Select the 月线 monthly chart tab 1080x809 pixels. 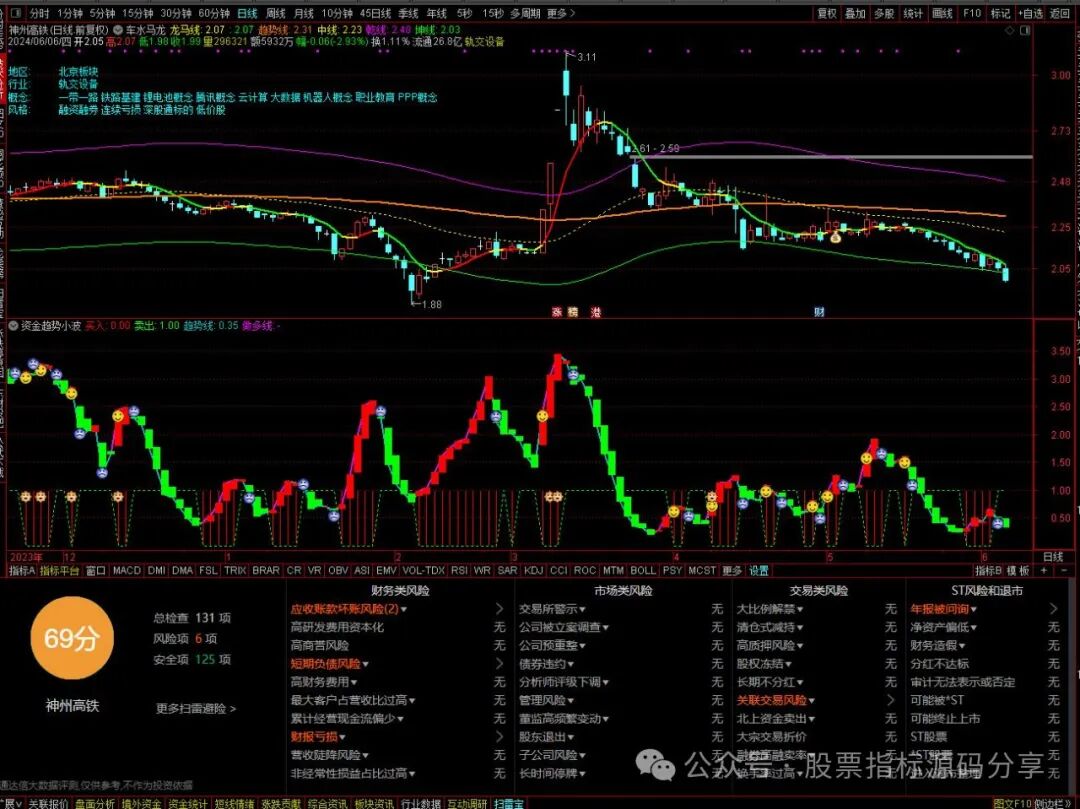304,13
